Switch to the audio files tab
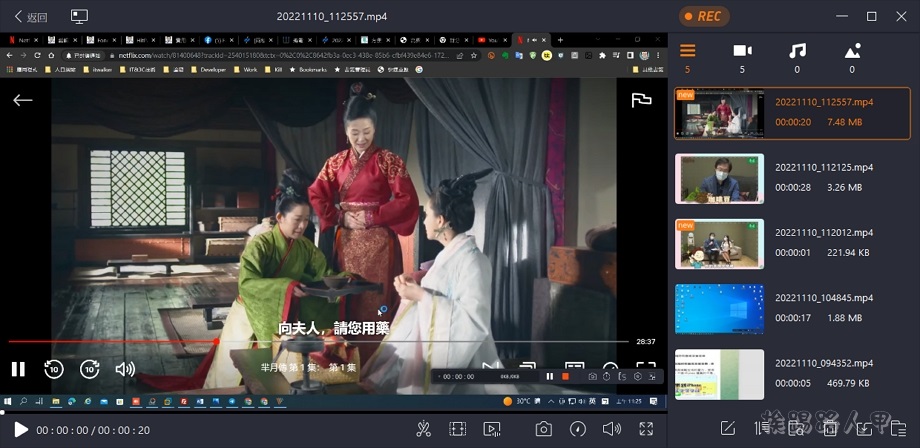 point(797,51)
